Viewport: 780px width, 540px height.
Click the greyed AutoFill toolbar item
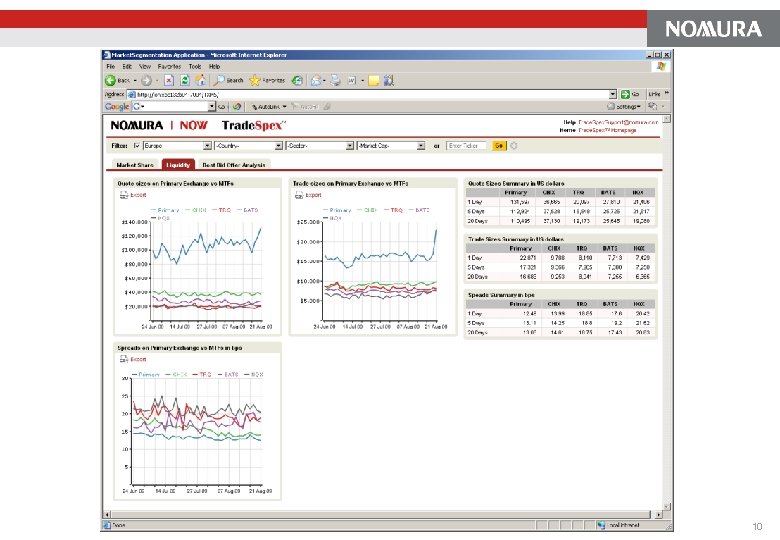click(x=304, y=106)
